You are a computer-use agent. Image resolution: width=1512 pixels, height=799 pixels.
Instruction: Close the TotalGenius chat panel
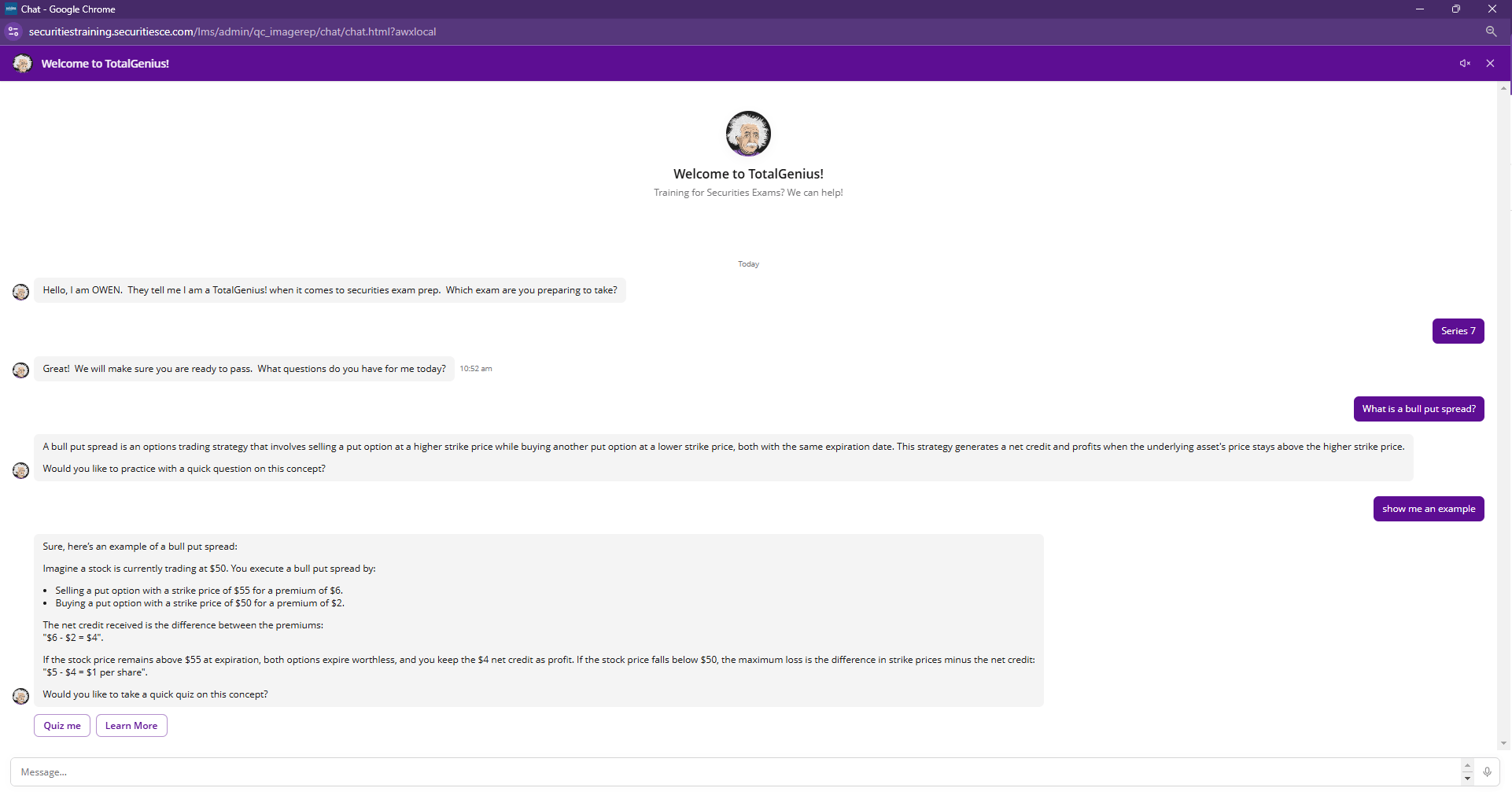pyautogui.click(x=1490, y=64)
